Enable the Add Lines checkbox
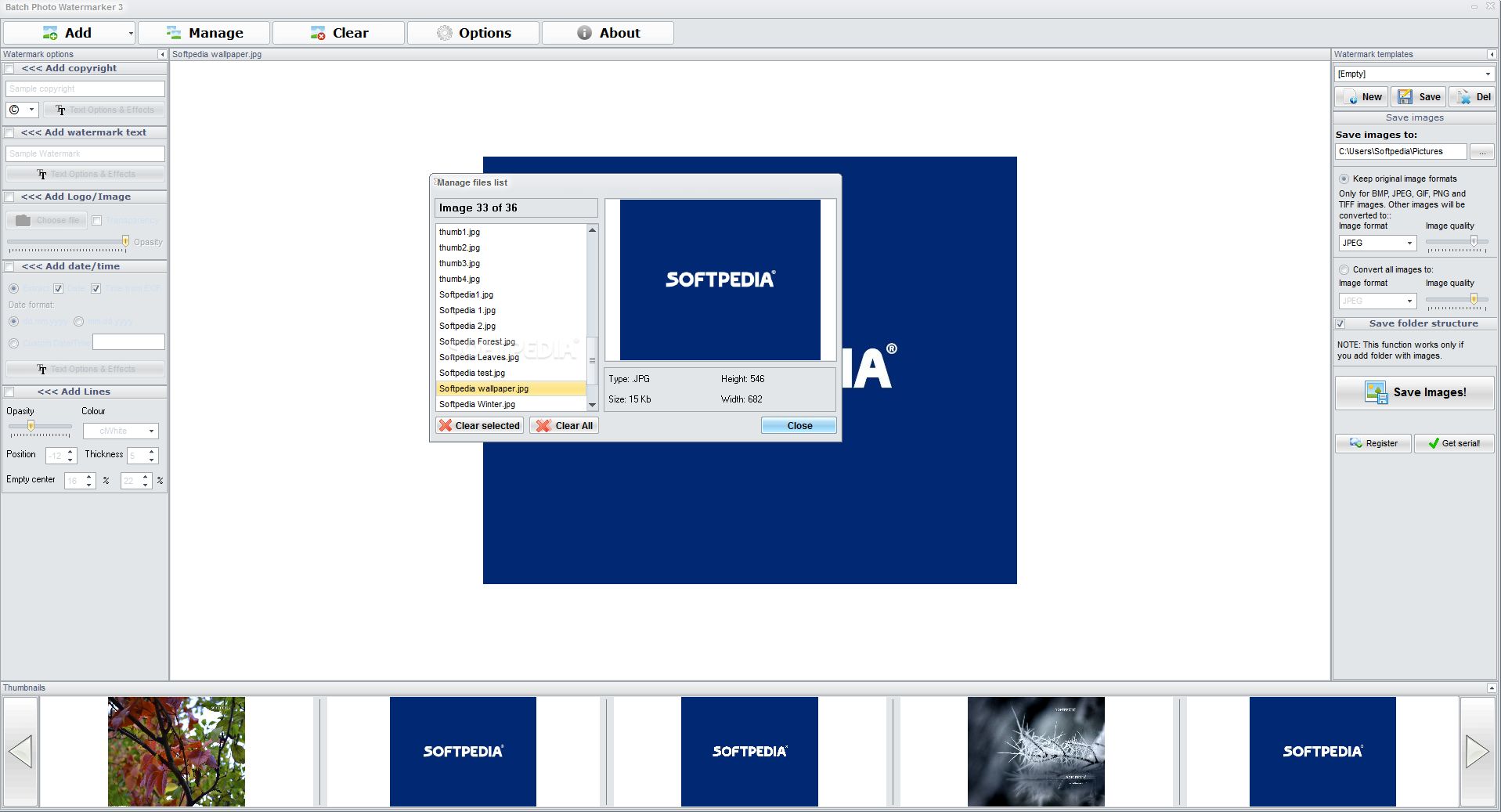This screenshot has width=1501, height=812. (9, 392)
